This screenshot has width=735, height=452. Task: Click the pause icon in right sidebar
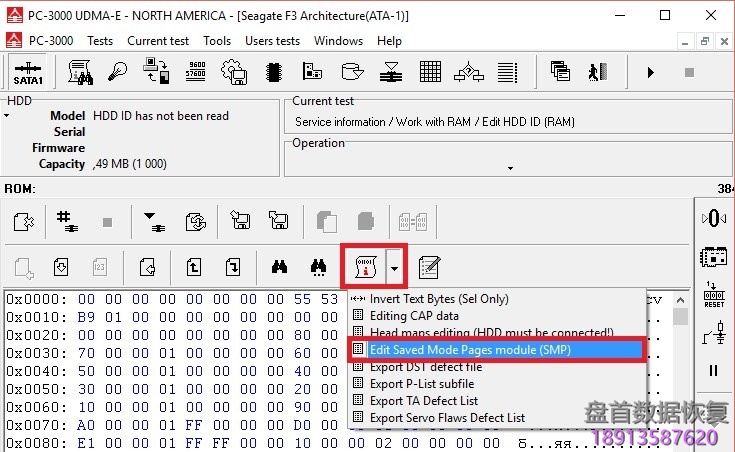pyautogui.click(x=714, y=371)
